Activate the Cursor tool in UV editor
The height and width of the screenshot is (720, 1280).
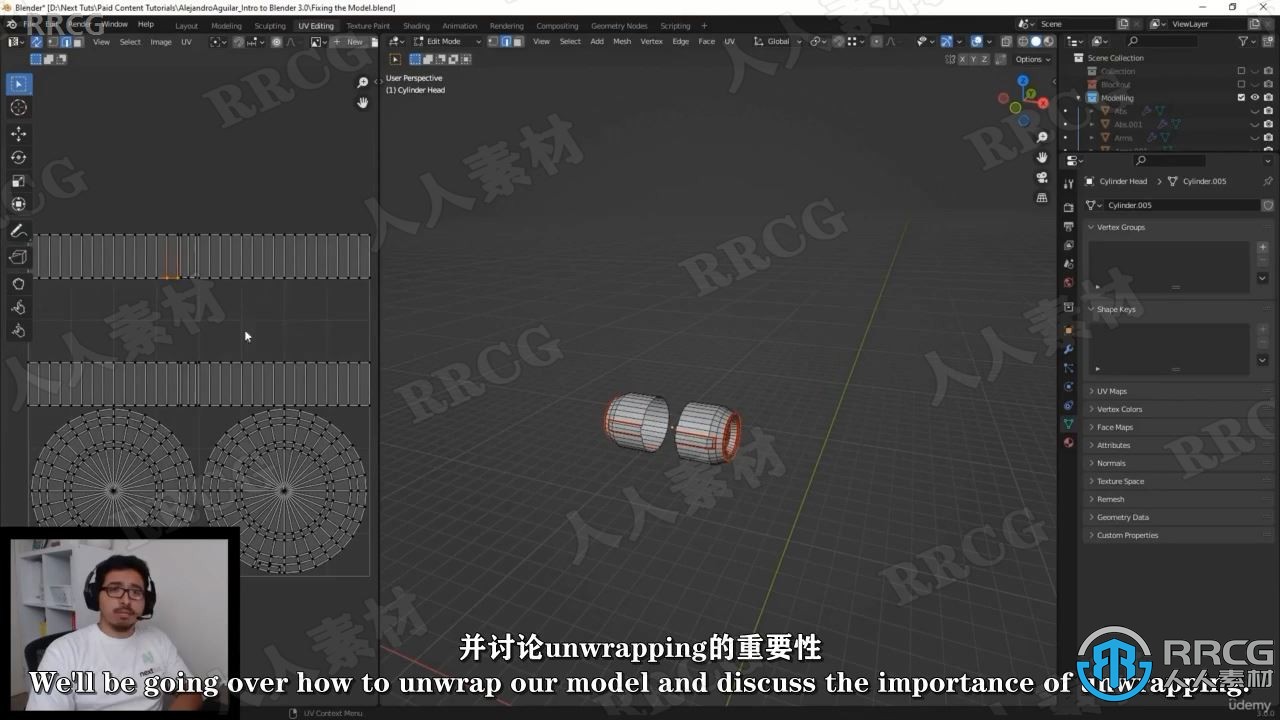18,108
